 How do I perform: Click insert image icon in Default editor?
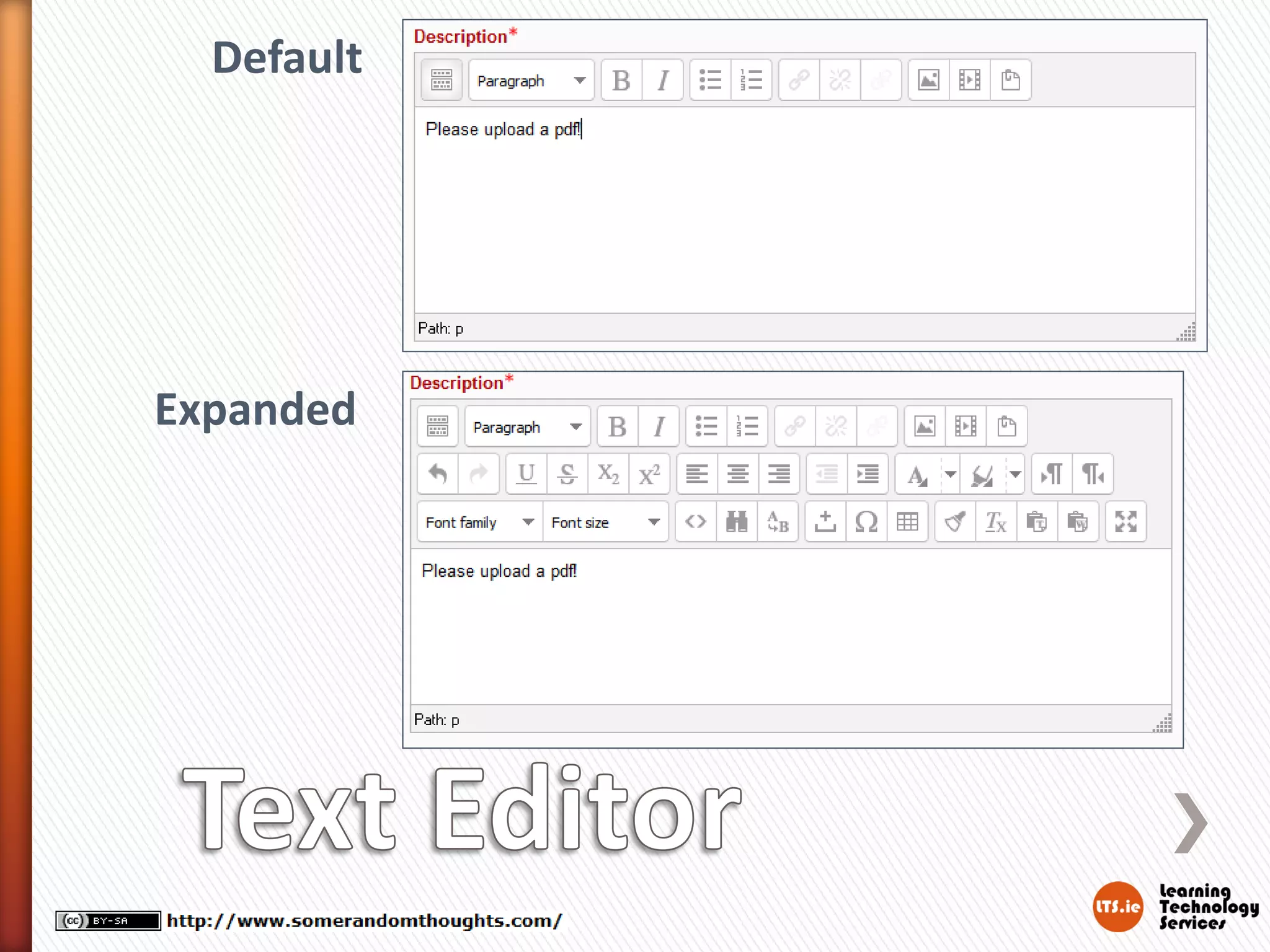pos(928,80)
